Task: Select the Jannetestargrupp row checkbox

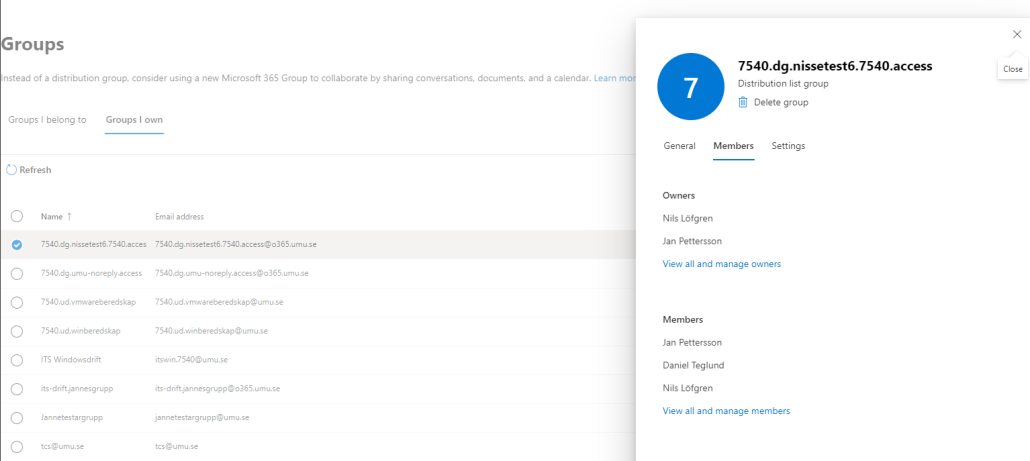Action: coord(17,418)
